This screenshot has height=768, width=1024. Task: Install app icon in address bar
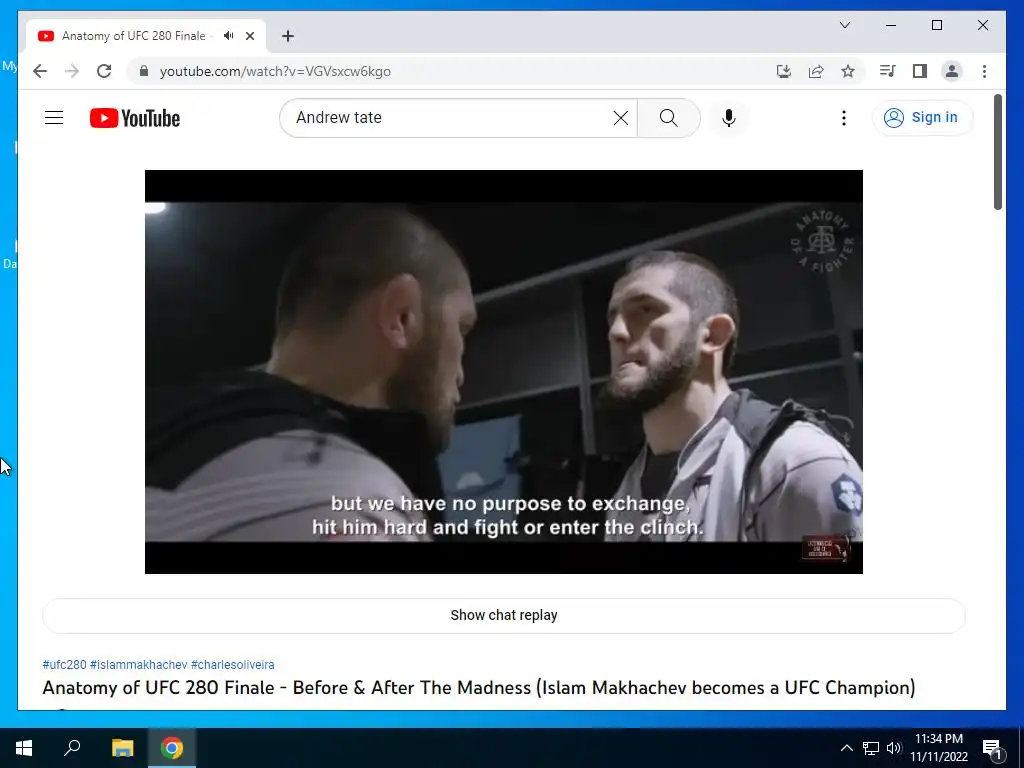(784, 71)
